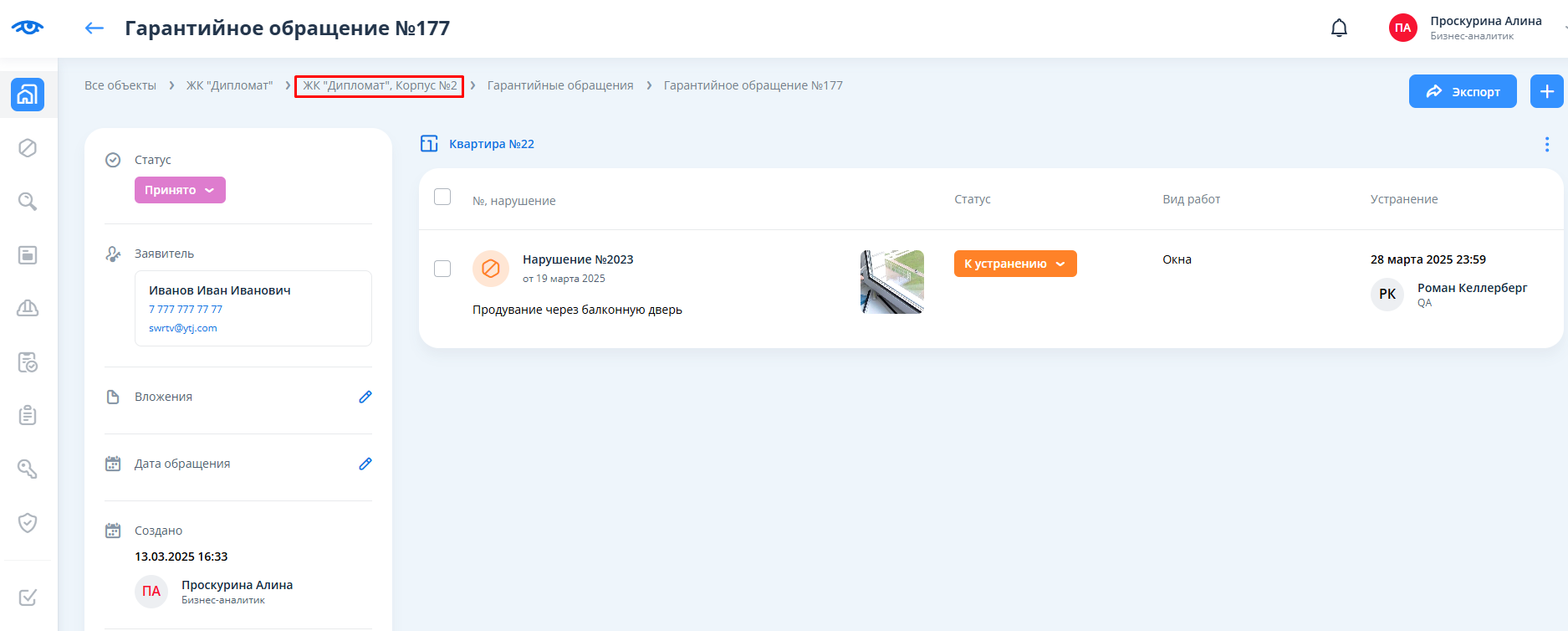
Task: Open the balcony door violation photo thumbnail
Action: click(891, 282)
